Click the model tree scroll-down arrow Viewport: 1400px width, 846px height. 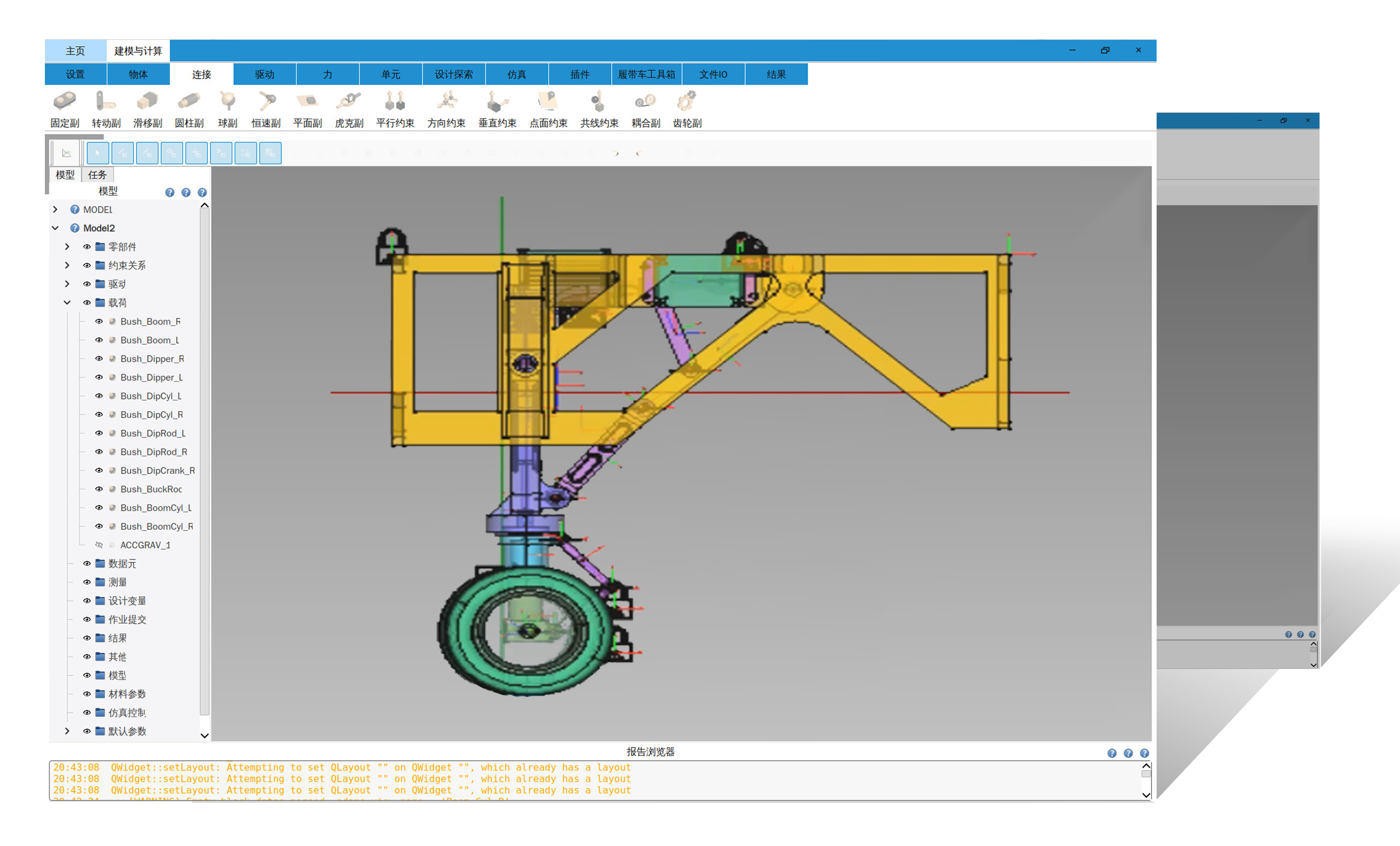pyautogui.click(x=205, y=735)
